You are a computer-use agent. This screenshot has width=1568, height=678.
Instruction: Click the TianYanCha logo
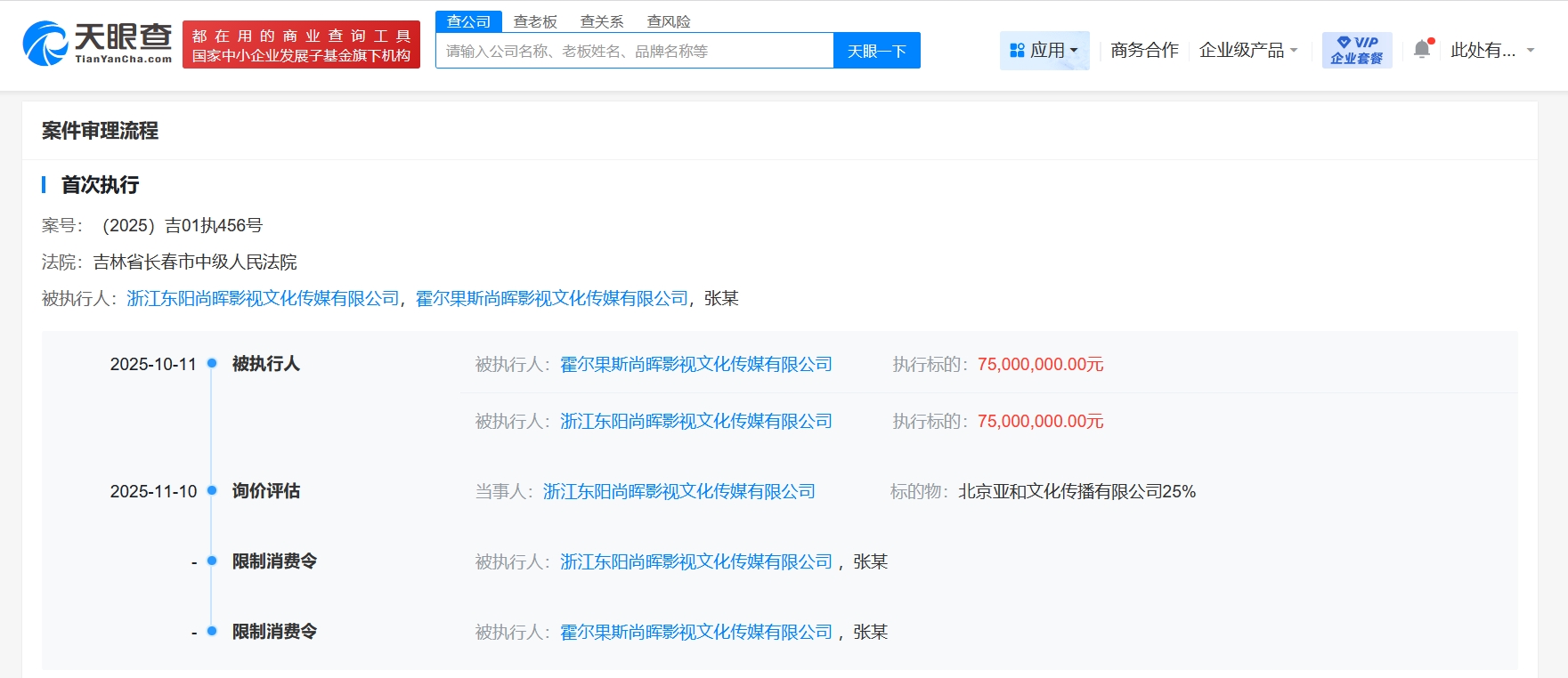pos(97,44)
